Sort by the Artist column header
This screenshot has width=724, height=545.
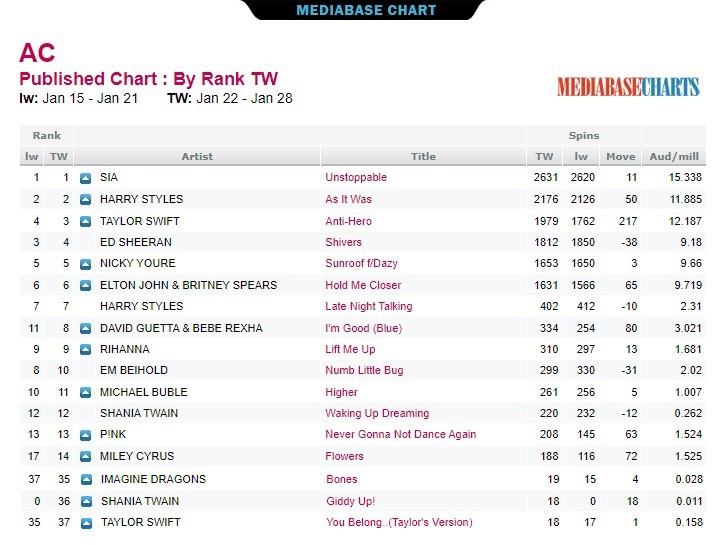[197, 157]
